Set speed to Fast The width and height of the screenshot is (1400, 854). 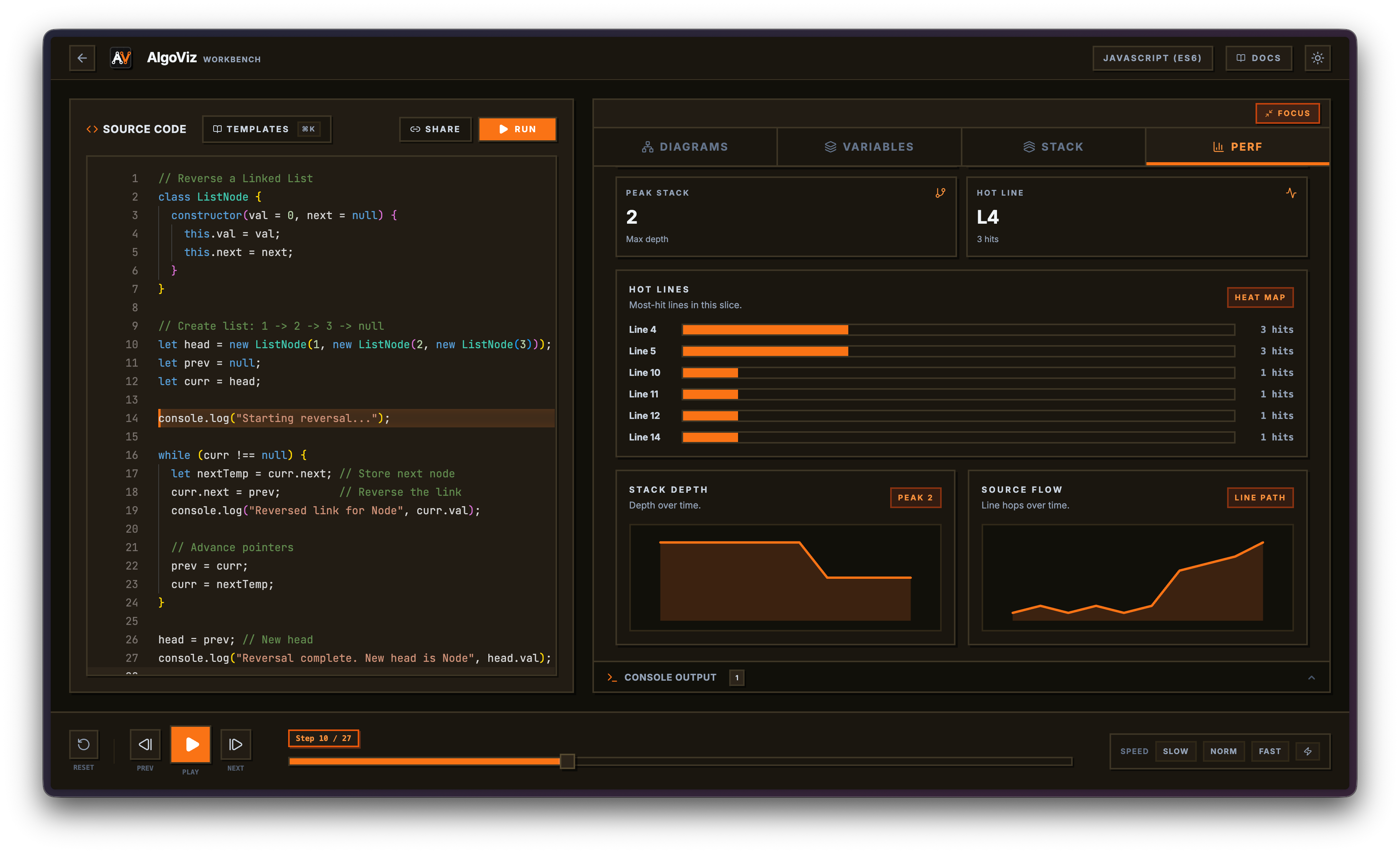(x=1270, y=752)
